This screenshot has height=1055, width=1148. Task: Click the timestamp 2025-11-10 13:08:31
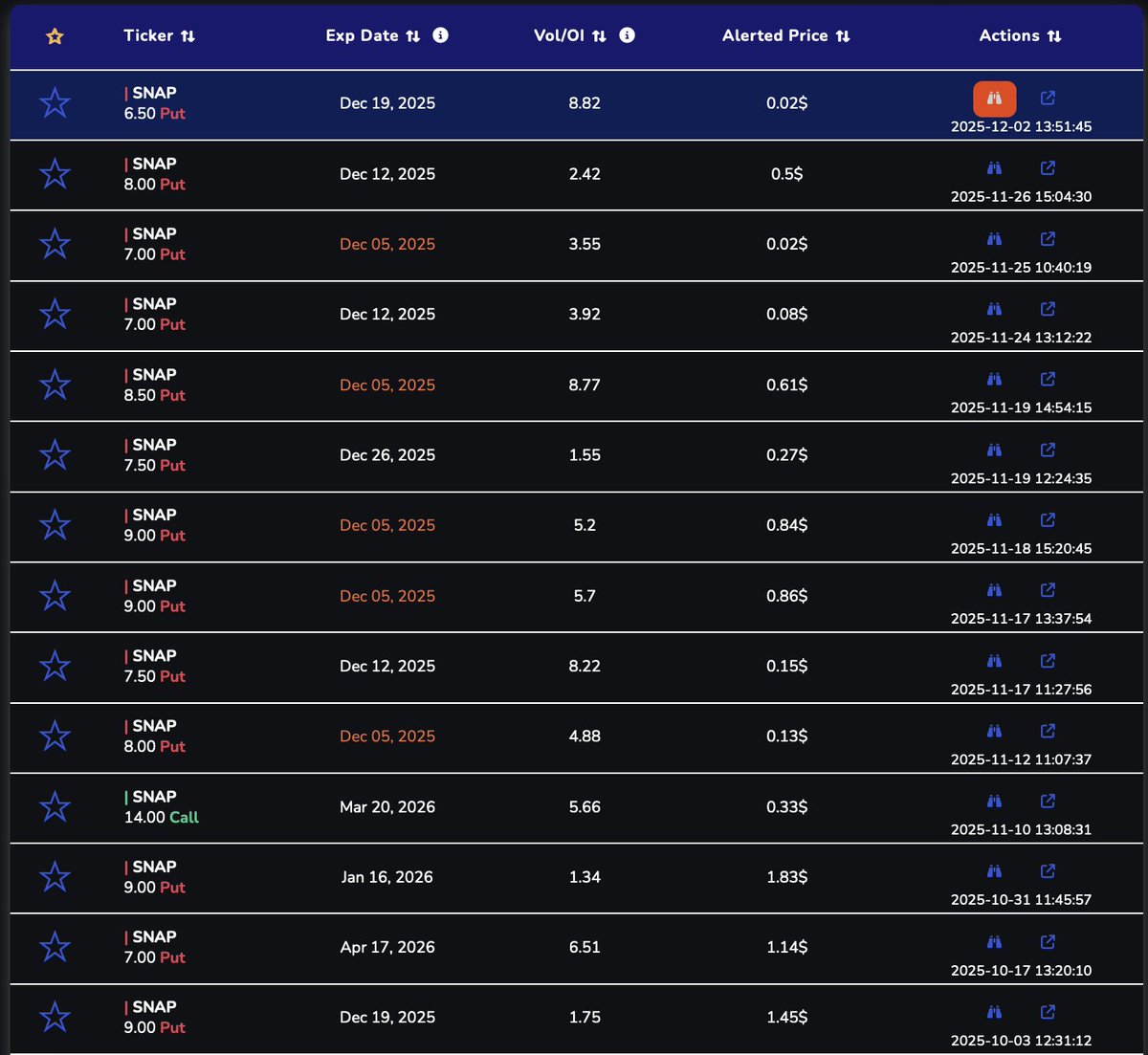pyautogui.click(x=1021, y=829)
